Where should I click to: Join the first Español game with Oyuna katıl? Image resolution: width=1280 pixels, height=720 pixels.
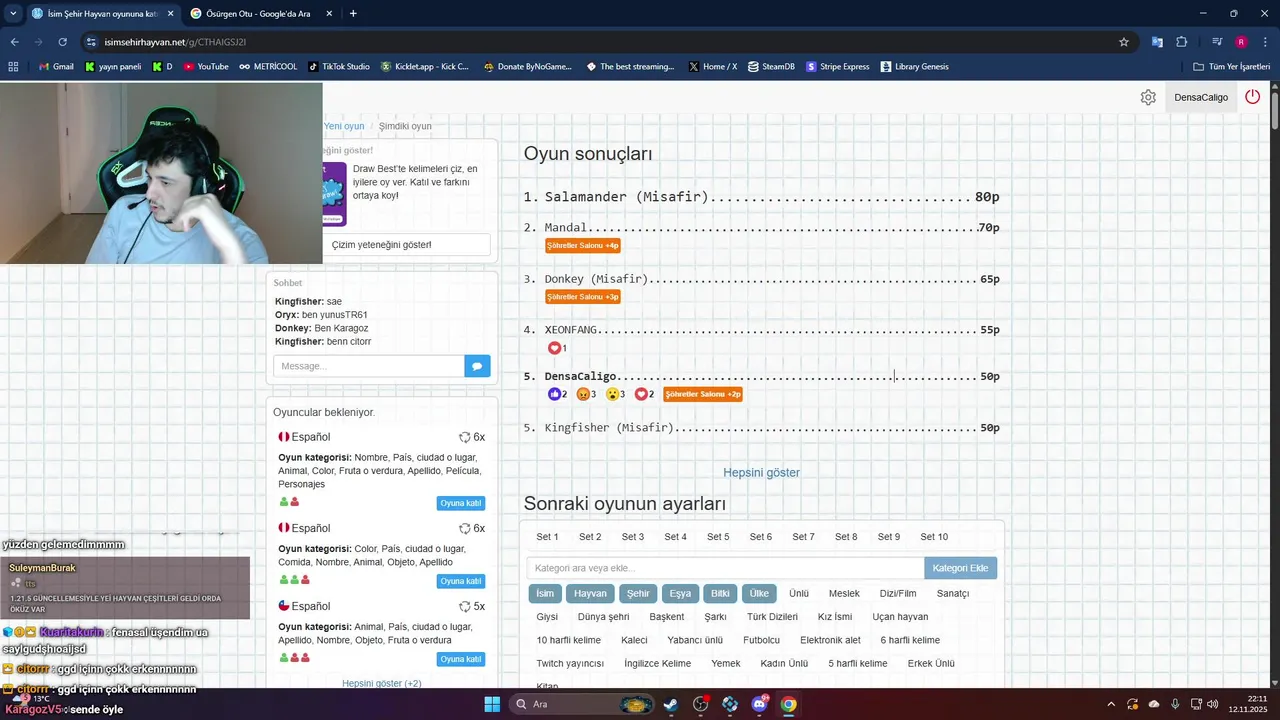pos(461,502)
